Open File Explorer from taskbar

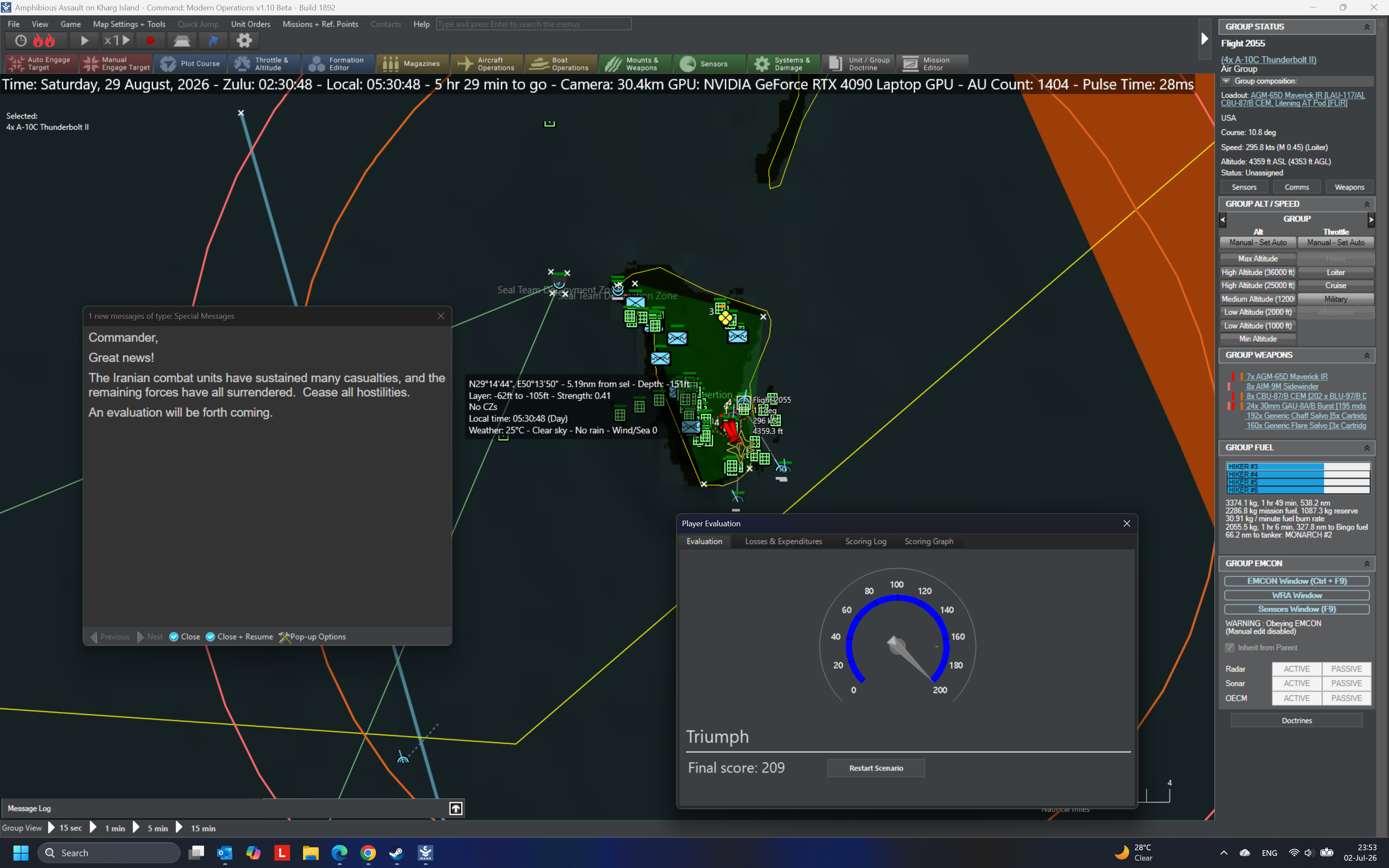[x=310, y=852]
